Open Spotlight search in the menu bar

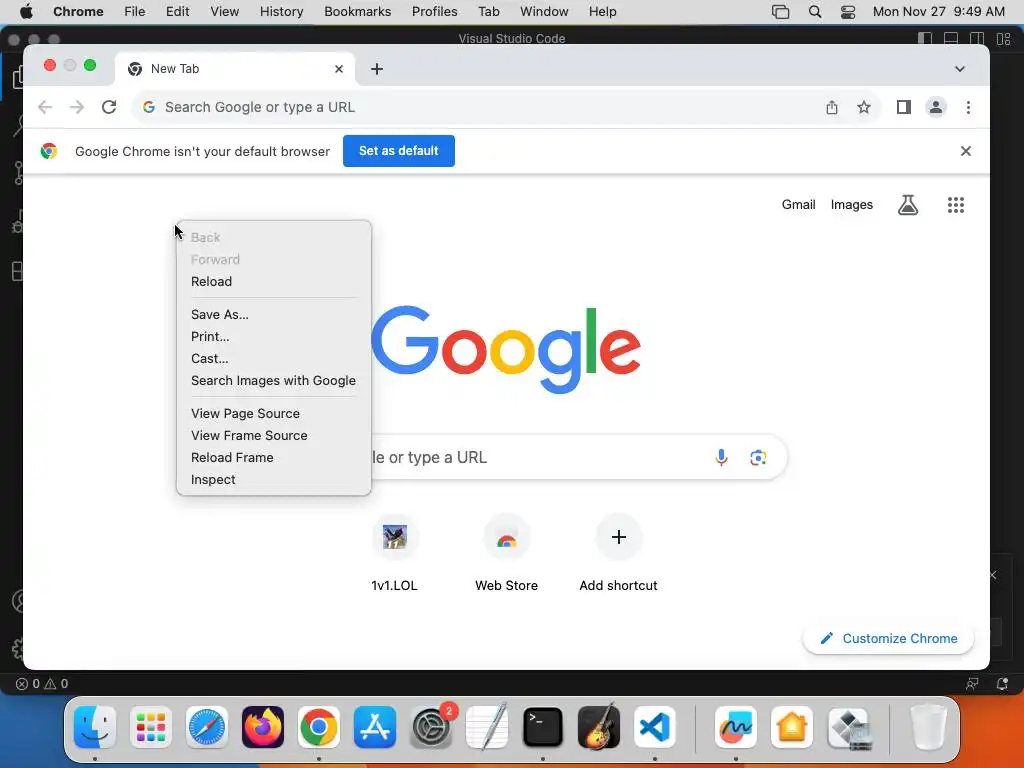pos(815,12)
